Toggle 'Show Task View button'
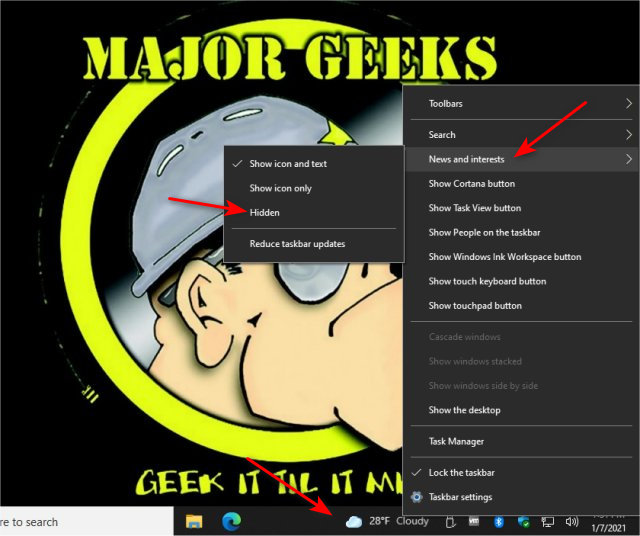 pyautogui.click(x=521, y=208)
